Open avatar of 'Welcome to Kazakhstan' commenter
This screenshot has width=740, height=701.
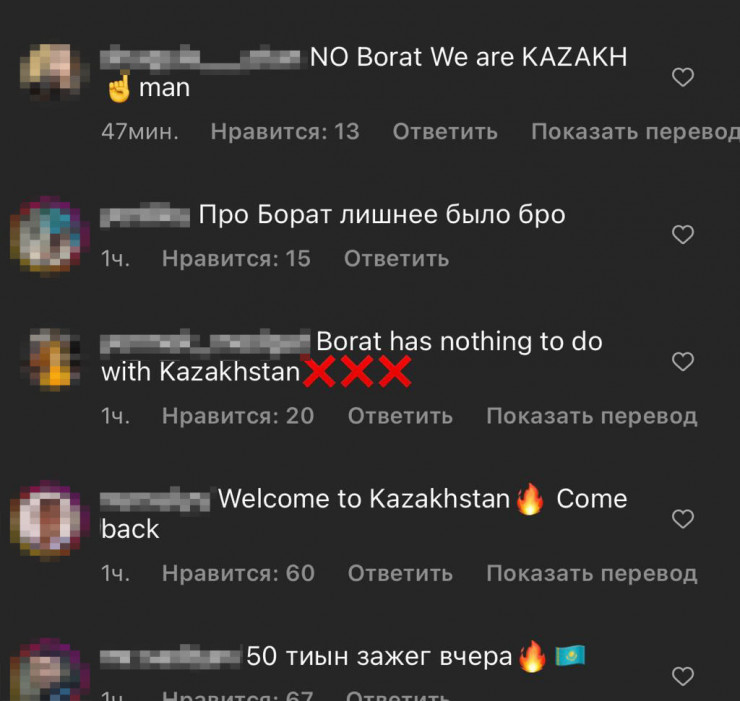pyautogui.click(x=49, y=519)
